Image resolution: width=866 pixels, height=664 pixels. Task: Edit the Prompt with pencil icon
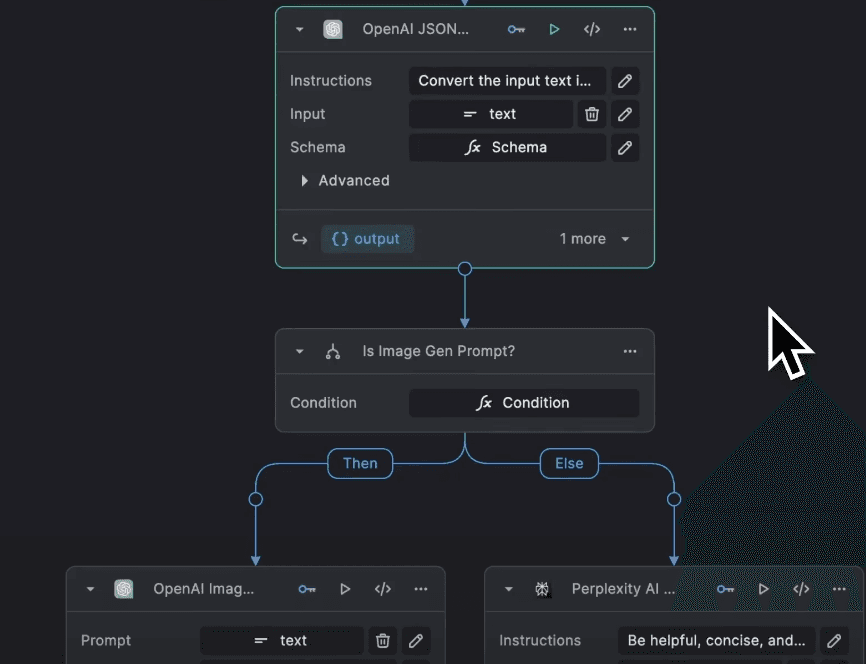[x=416, y=640]
